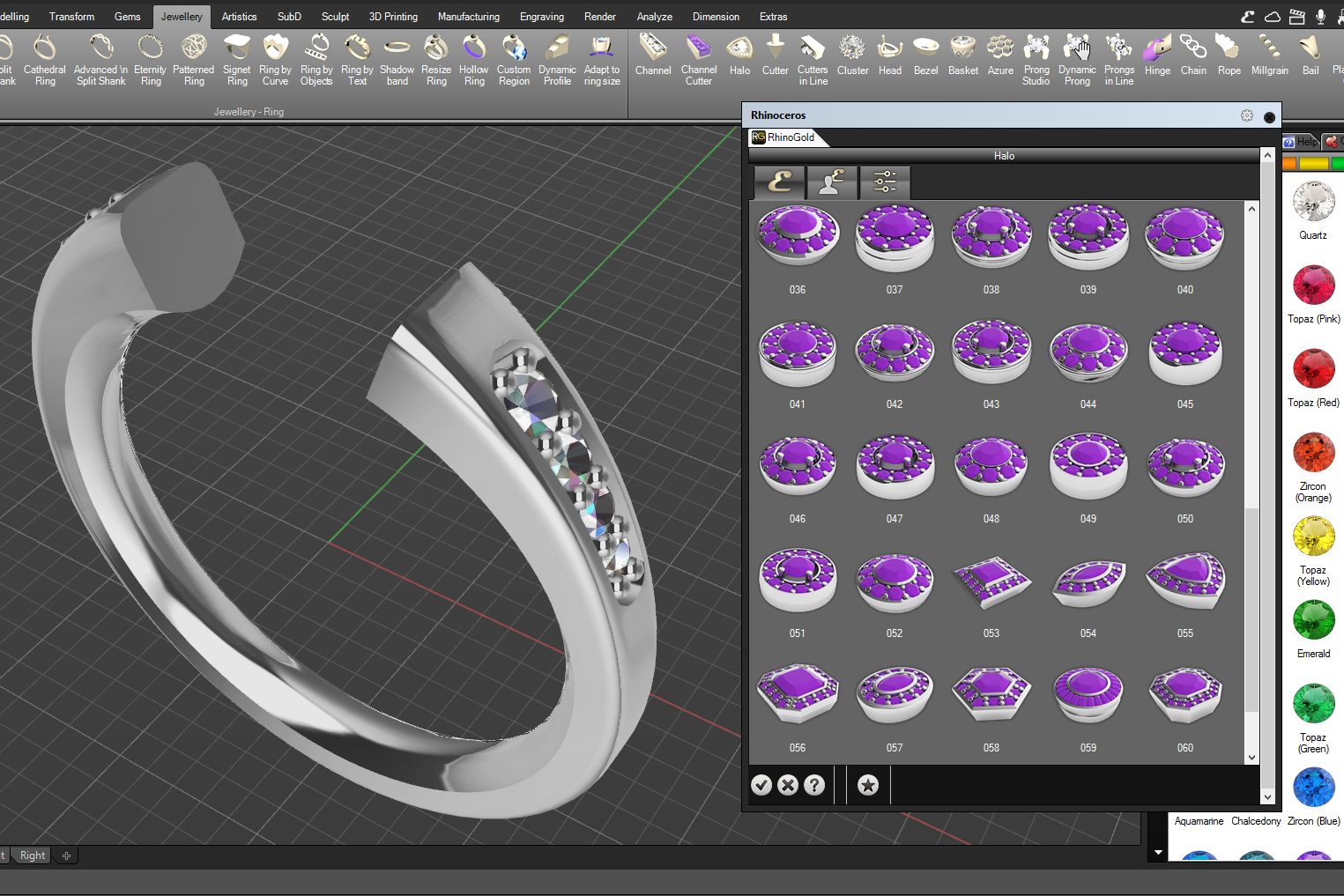Viewport: 1344px width, 896px height.
Task: Expand the dropdown arrow below materials panel
Action: pyautogui.click(x=1157, y=853)
